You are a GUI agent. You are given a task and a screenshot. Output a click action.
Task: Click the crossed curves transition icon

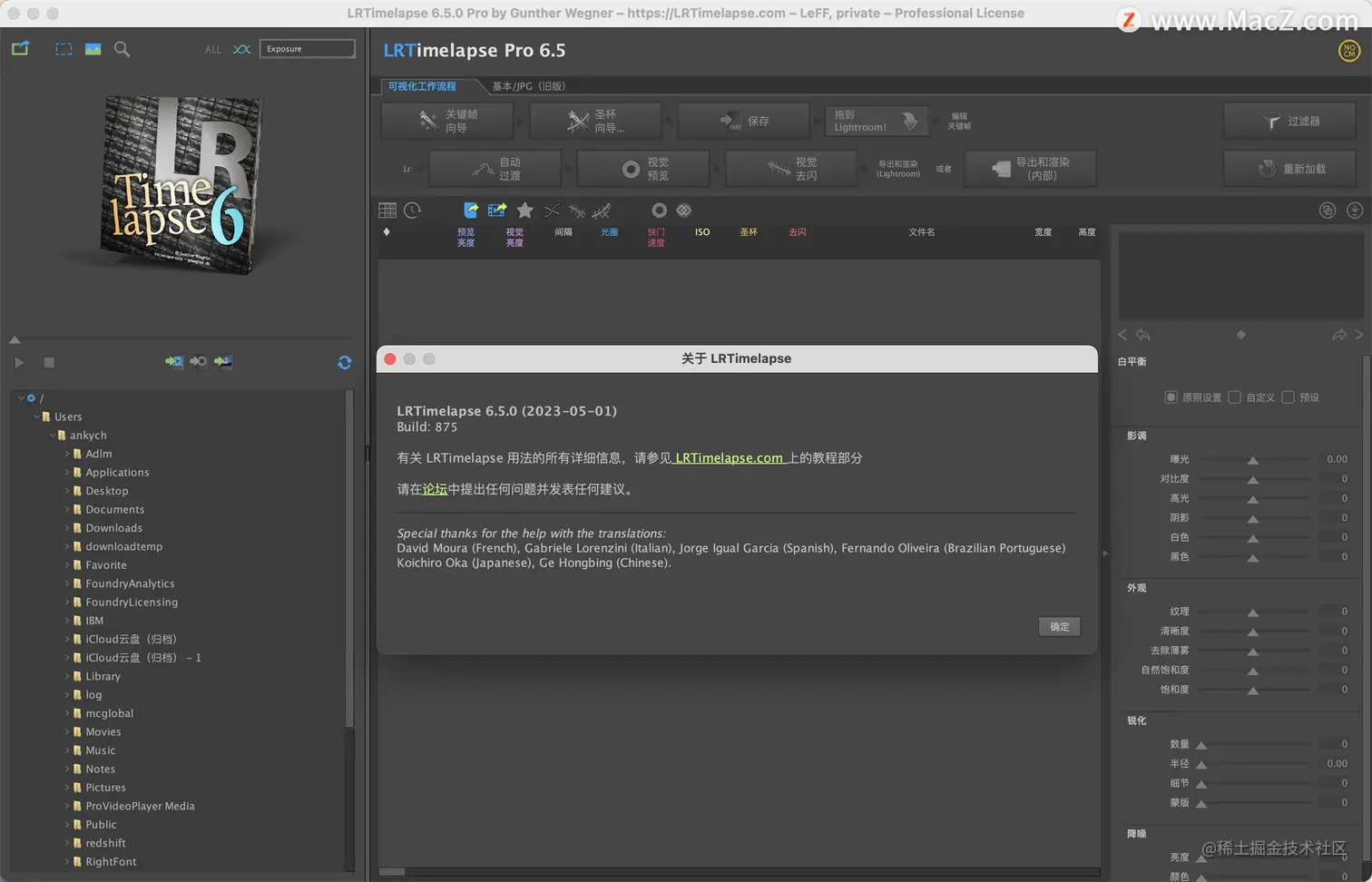[x=552, y=211]
